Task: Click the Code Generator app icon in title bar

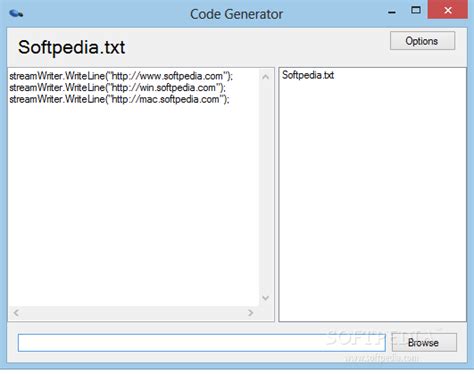Action: click(x=16, y=14)
